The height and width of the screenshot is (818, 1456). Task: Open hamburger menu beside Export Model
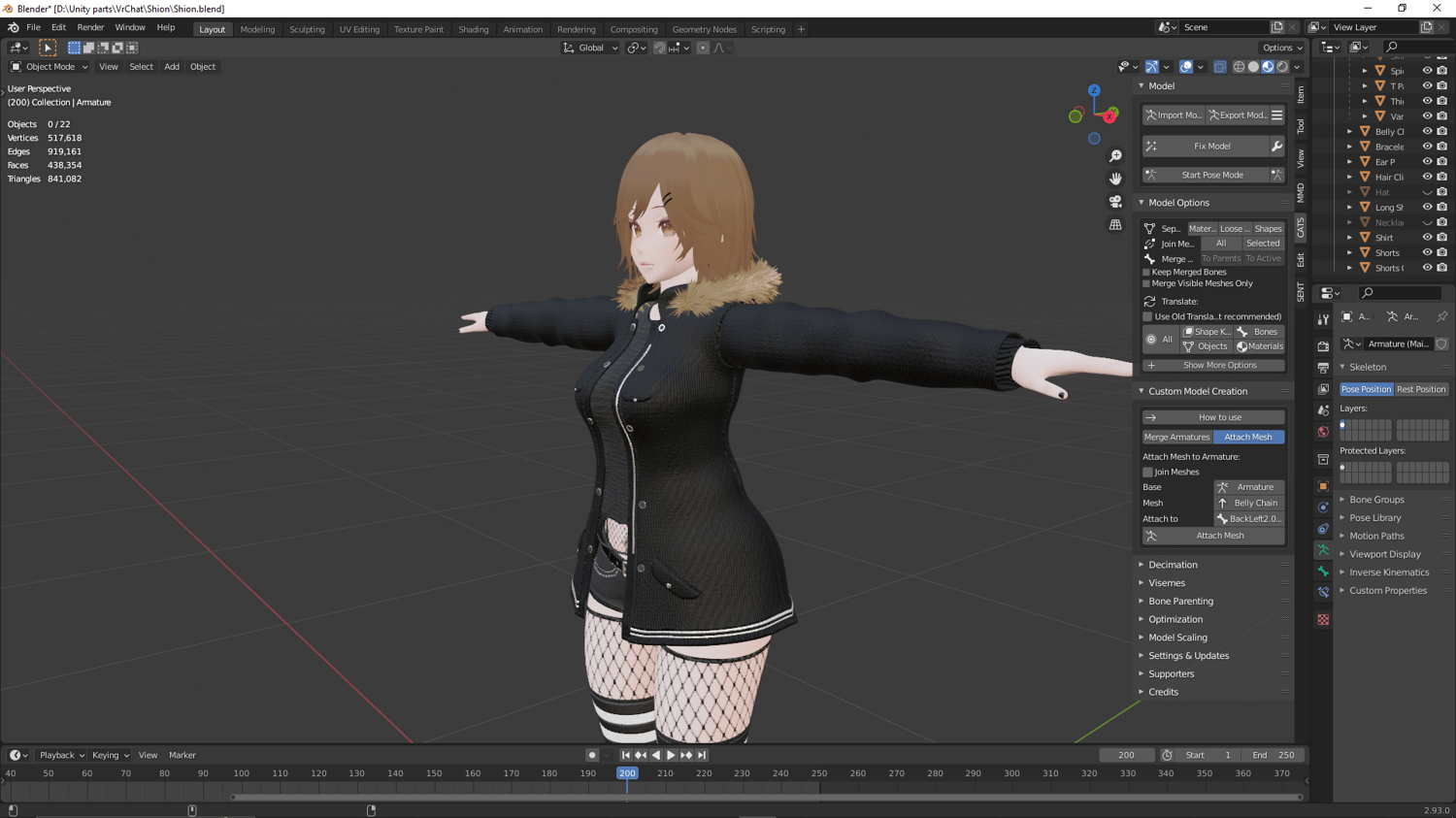pyautogui.click(x=1277, y=115)
